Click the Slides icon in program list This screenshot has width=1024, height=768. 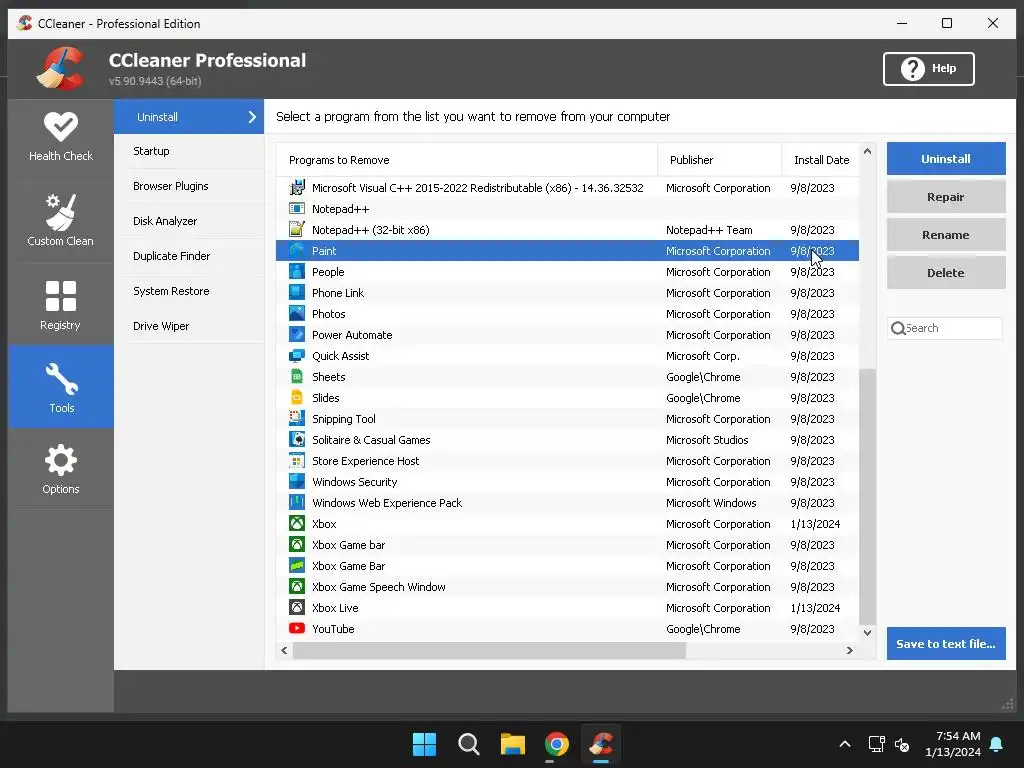(x=296, y=398)
